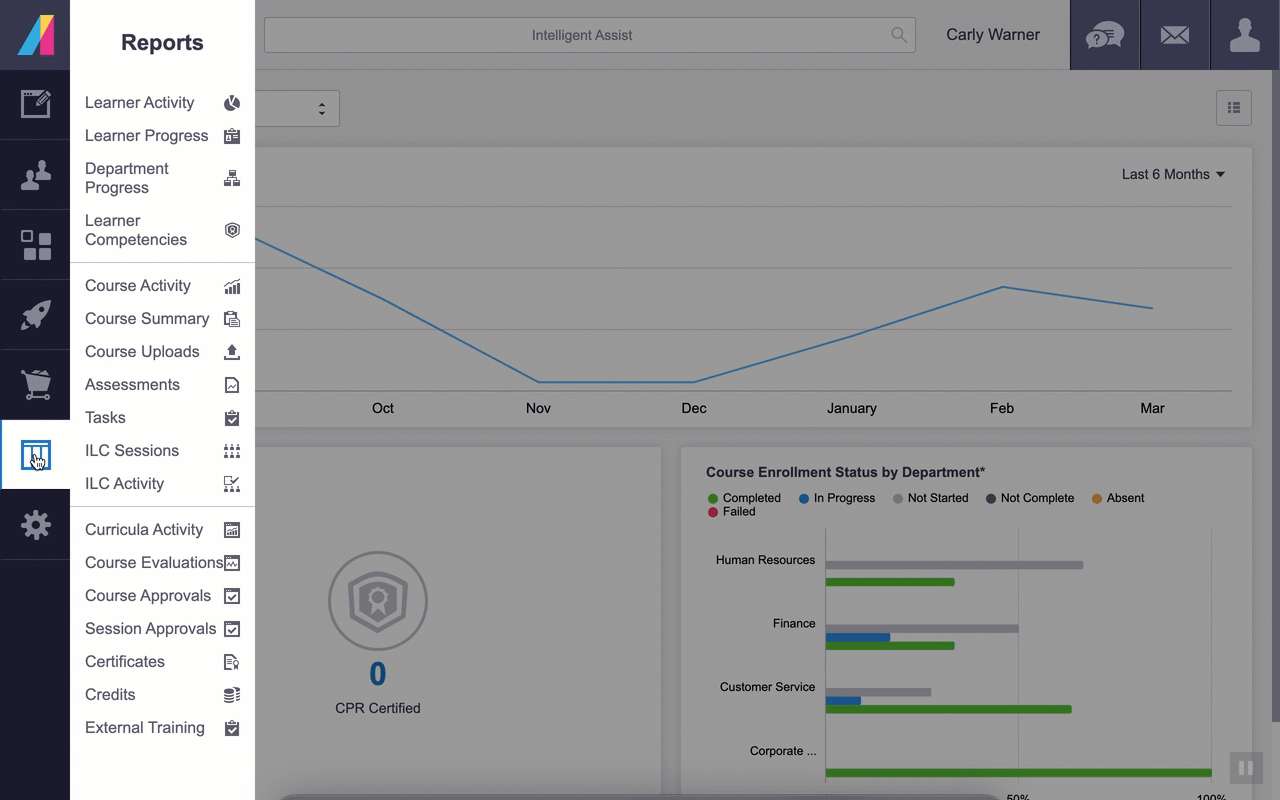
Task: Click the shopping cart sidebar icon
Action: 35,385
